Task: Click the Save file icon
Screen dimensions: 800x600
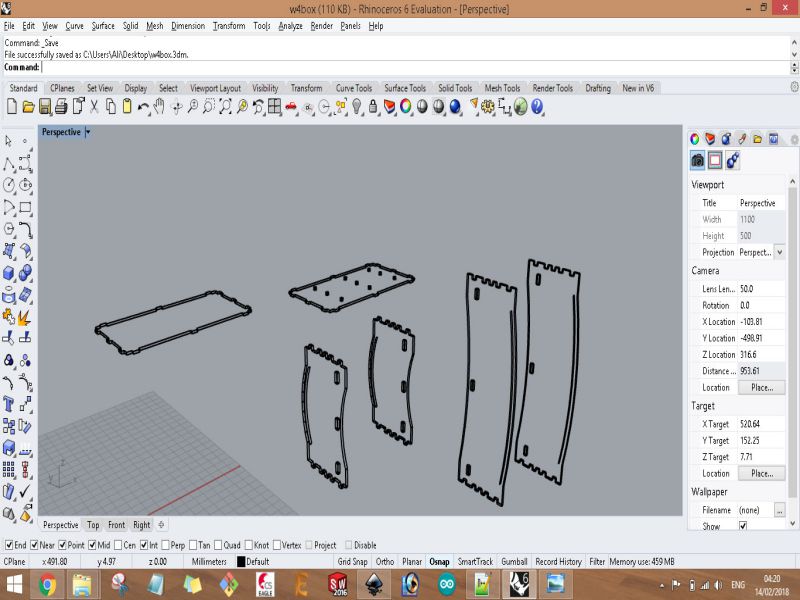Action: 45,106
